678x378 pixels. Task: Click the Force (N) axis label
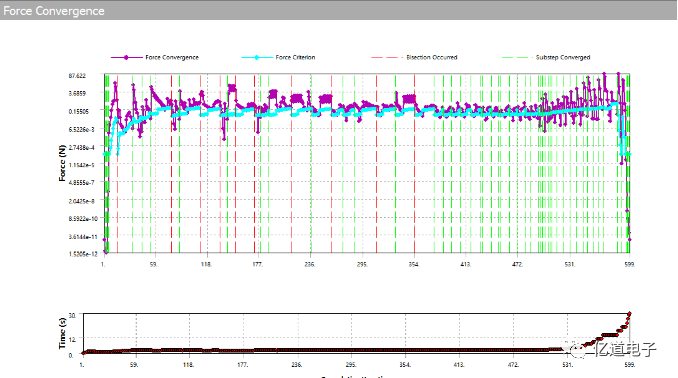(x=62, y=163)
